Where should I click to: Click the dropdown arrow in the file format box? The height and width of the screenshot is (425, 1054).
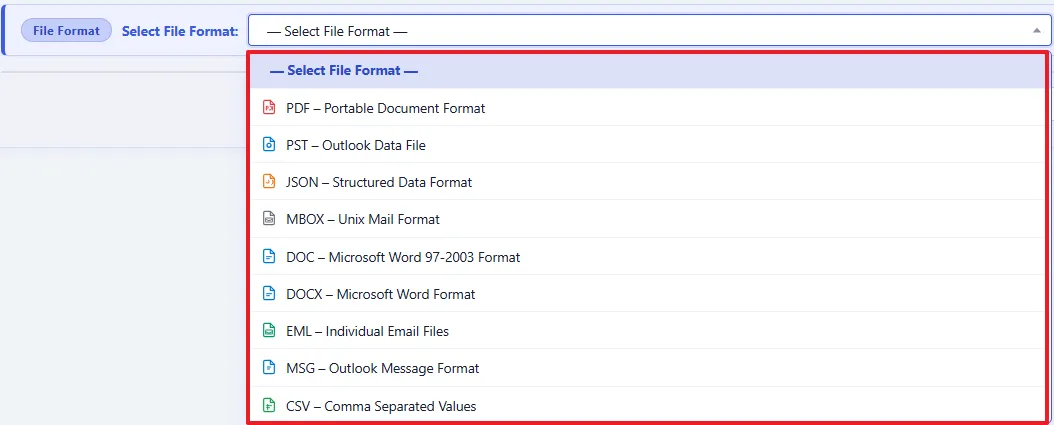1036,30
